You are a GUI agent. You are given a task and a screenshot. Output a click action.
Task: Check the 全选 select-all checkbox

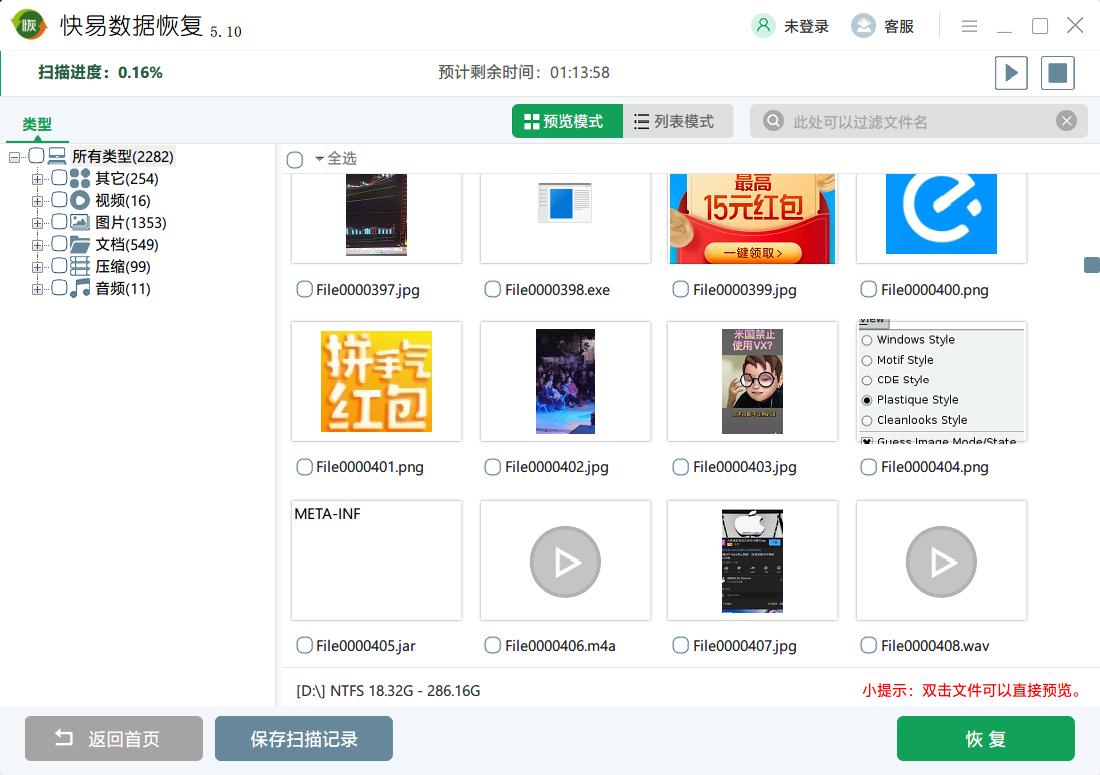(x=295, y=160)
